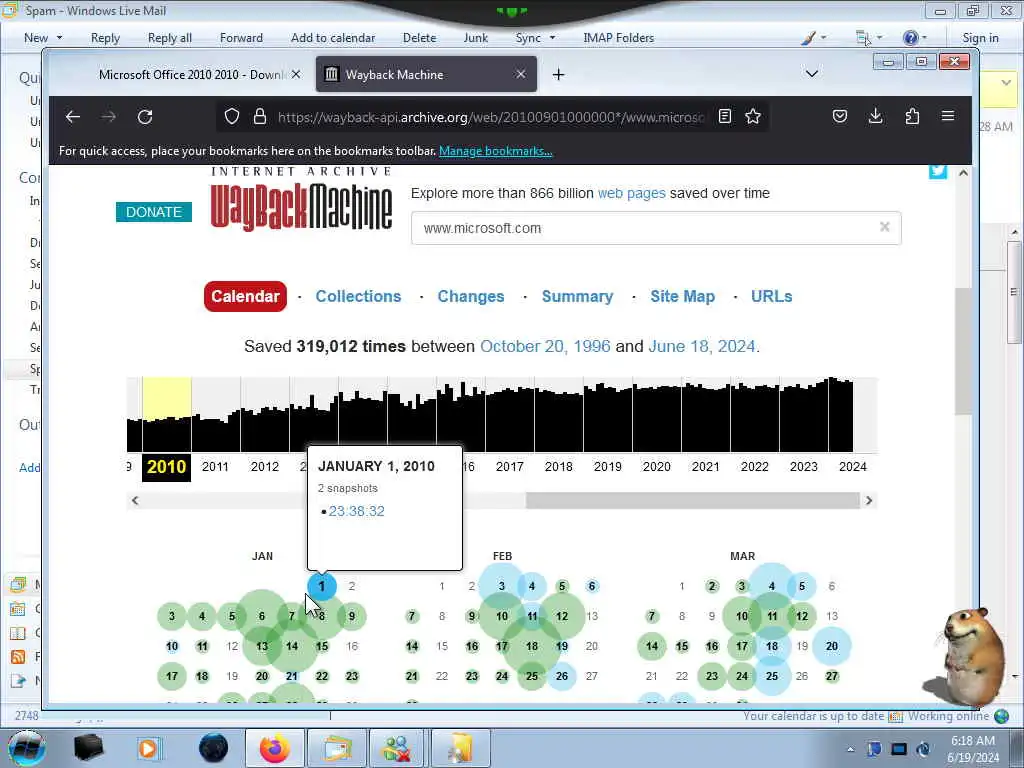
Task: Clear the www.microsoft.com search field
Action: pyautogui.click(x=885, y=227)
